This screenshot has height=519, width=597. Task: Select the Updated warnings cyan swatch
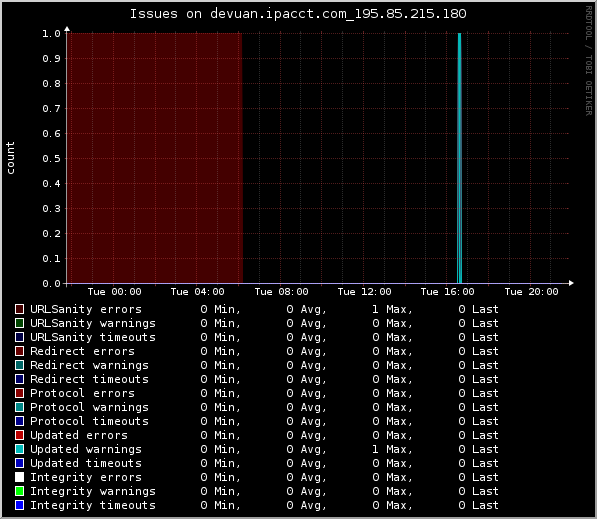tap(19, 449)
